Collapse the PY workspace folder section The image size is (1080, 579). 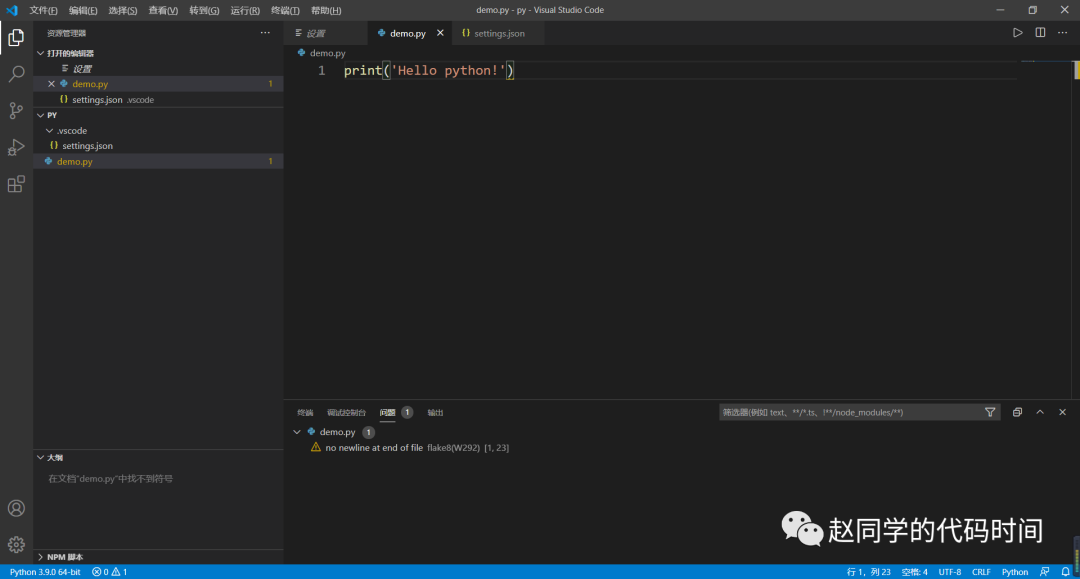[41, 115]
